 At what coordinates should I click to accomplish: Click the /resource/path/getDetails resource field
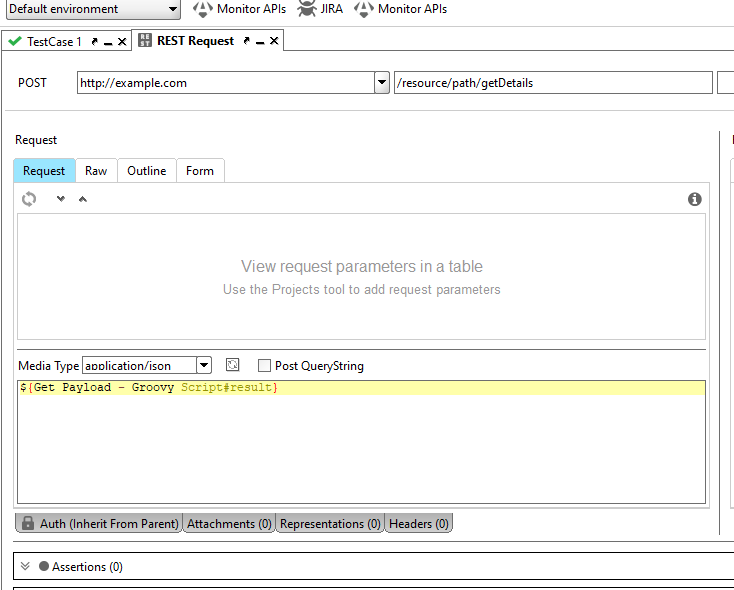[553, 83]
